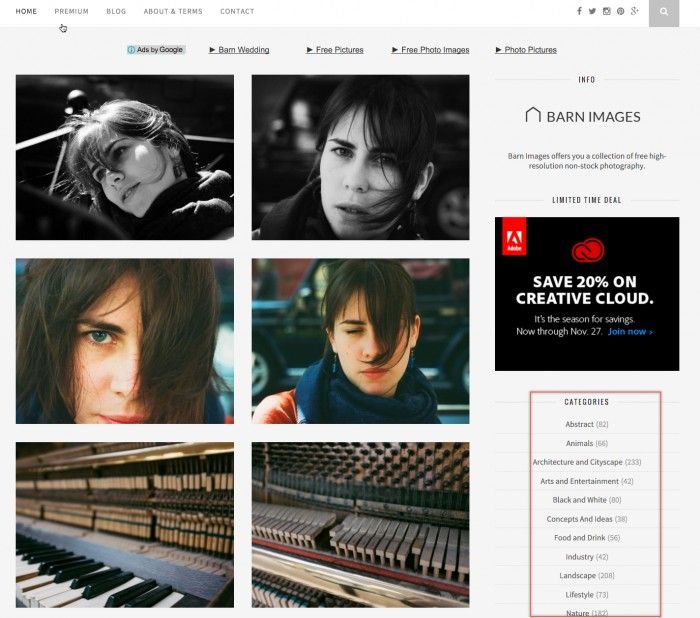700x618 pixels.
Task: Follow the Photo Pictures ad link
Action: click(x=526, y=50)
